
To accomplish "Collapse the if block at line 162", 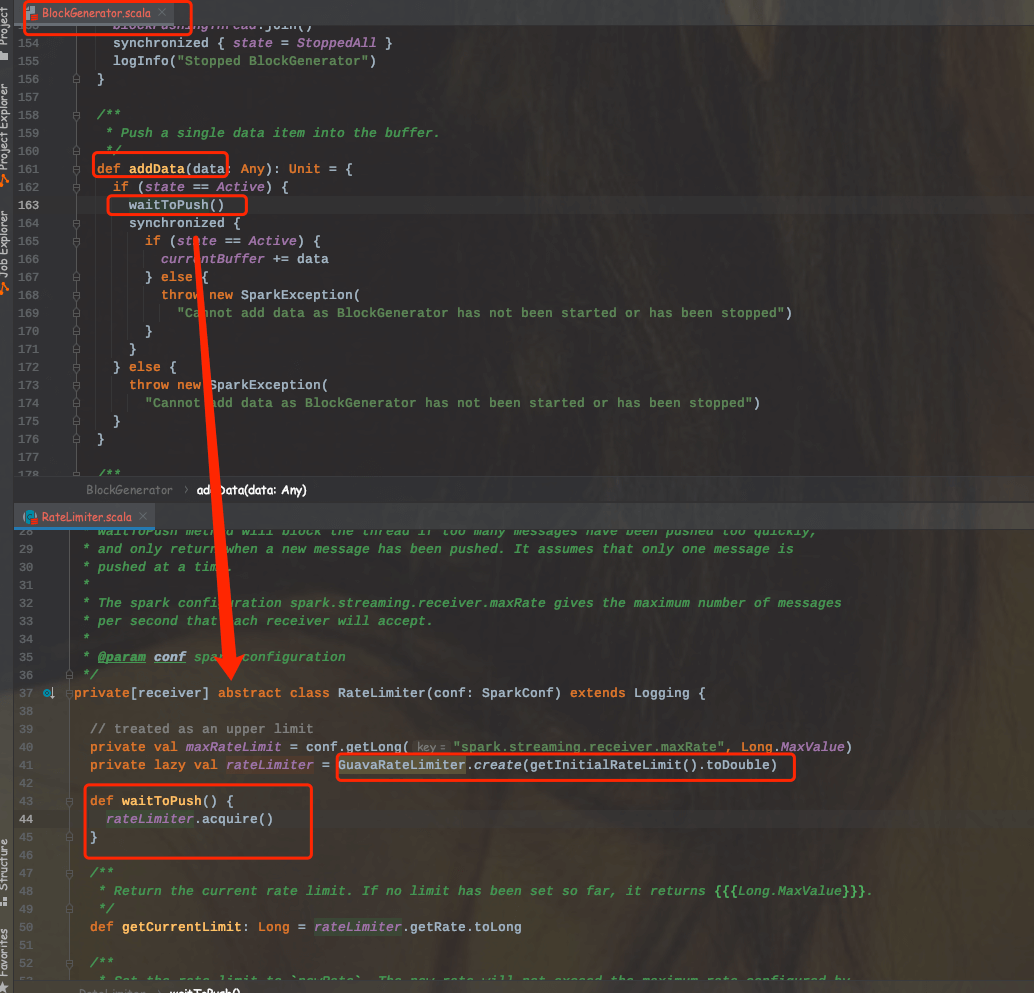I will (76, 187).
